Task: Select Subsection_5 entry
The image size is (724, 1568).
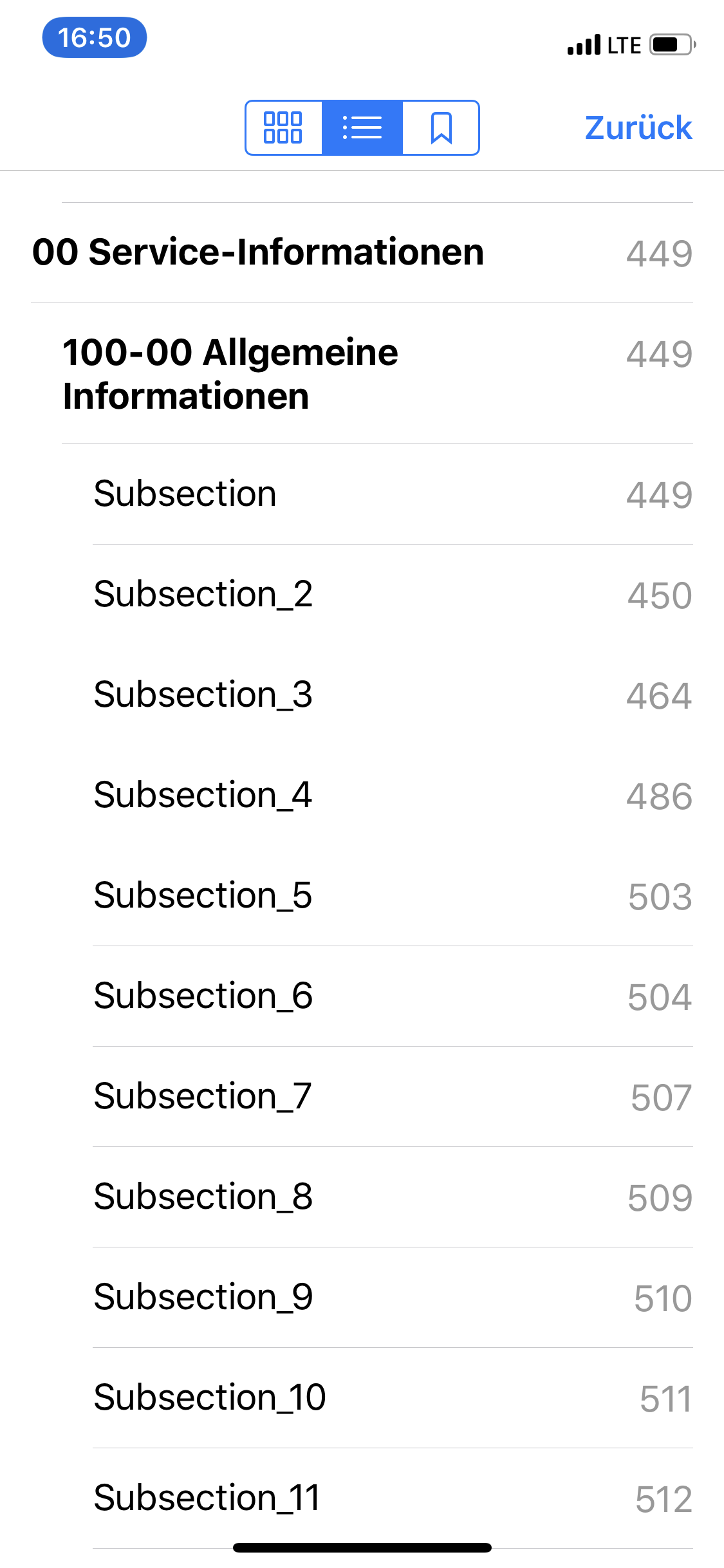Action: [203, 895]
